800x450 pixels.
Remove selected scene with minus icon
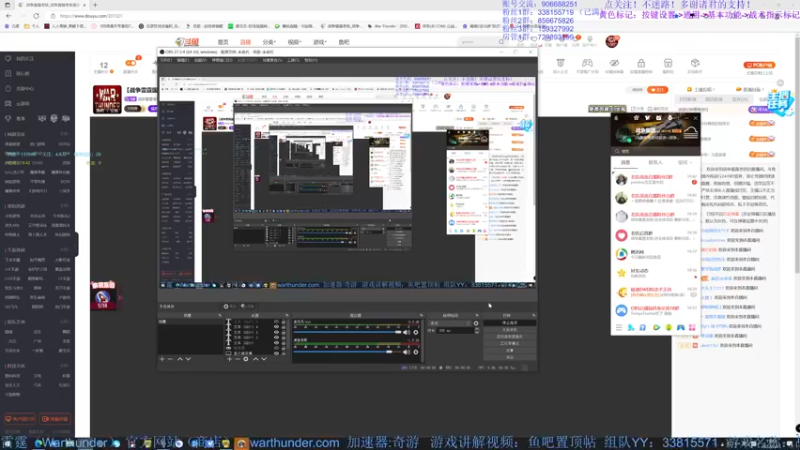[x=170, y=359]
